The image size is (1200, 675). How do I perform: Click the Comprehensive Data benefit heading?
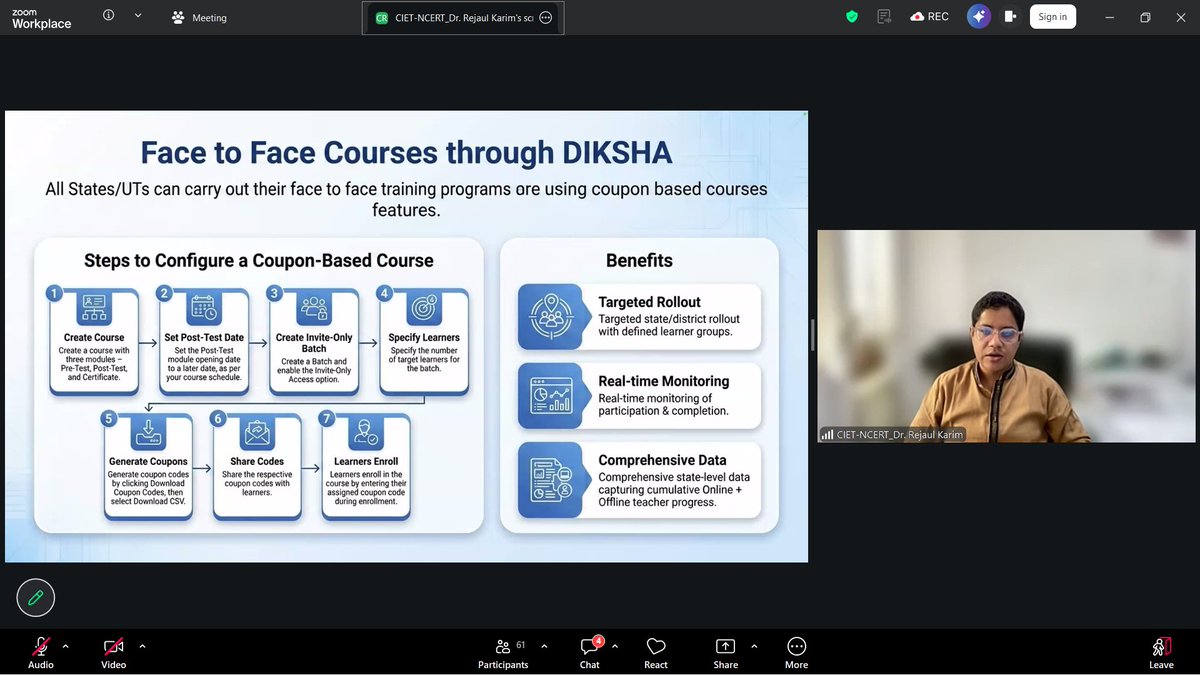click(662, 460)
